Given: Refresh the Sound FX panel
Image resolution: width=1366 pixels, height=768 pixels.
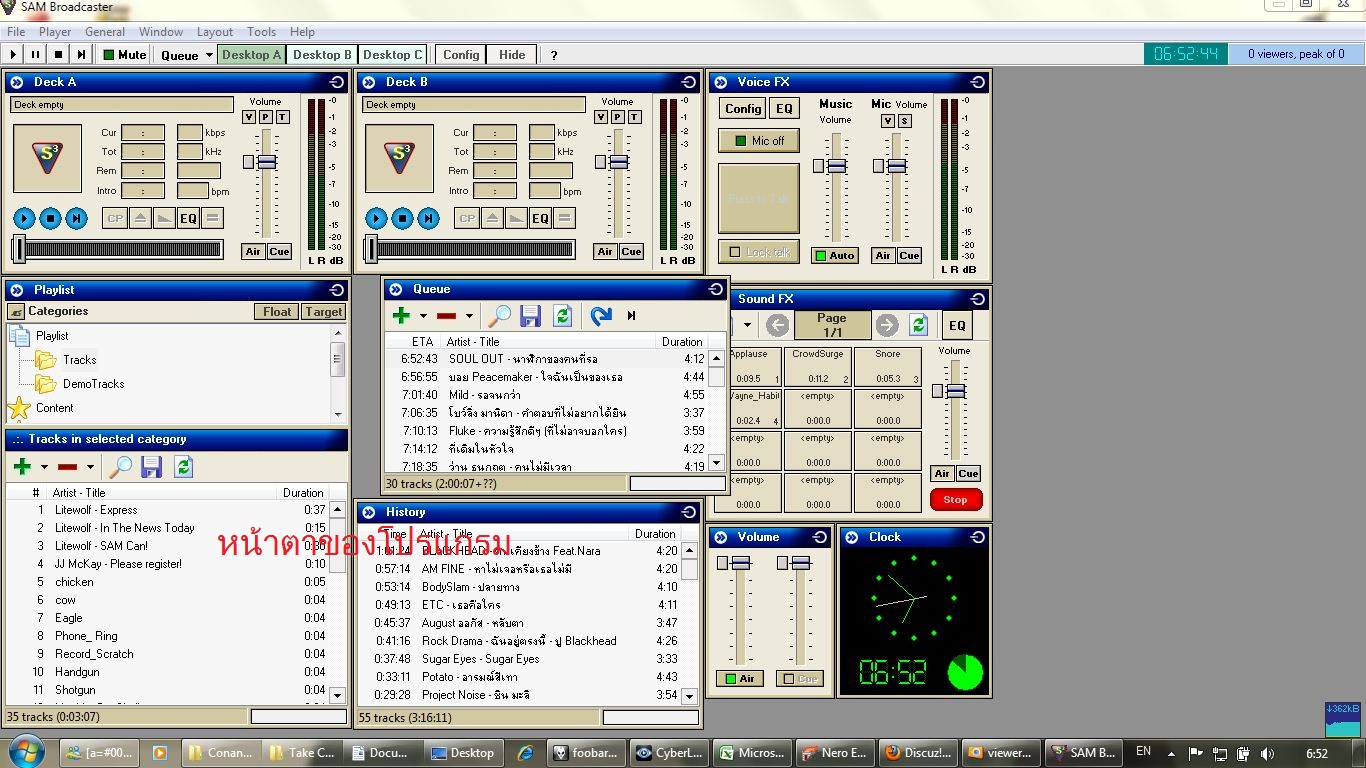Looking at the screenshot, I should click(x=918, y=325).
